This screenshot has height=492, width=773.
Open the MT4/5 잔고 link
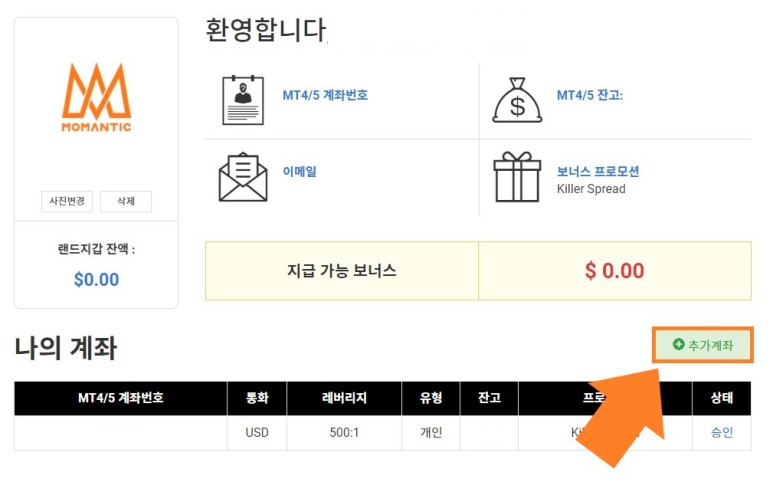coord(590,95)
